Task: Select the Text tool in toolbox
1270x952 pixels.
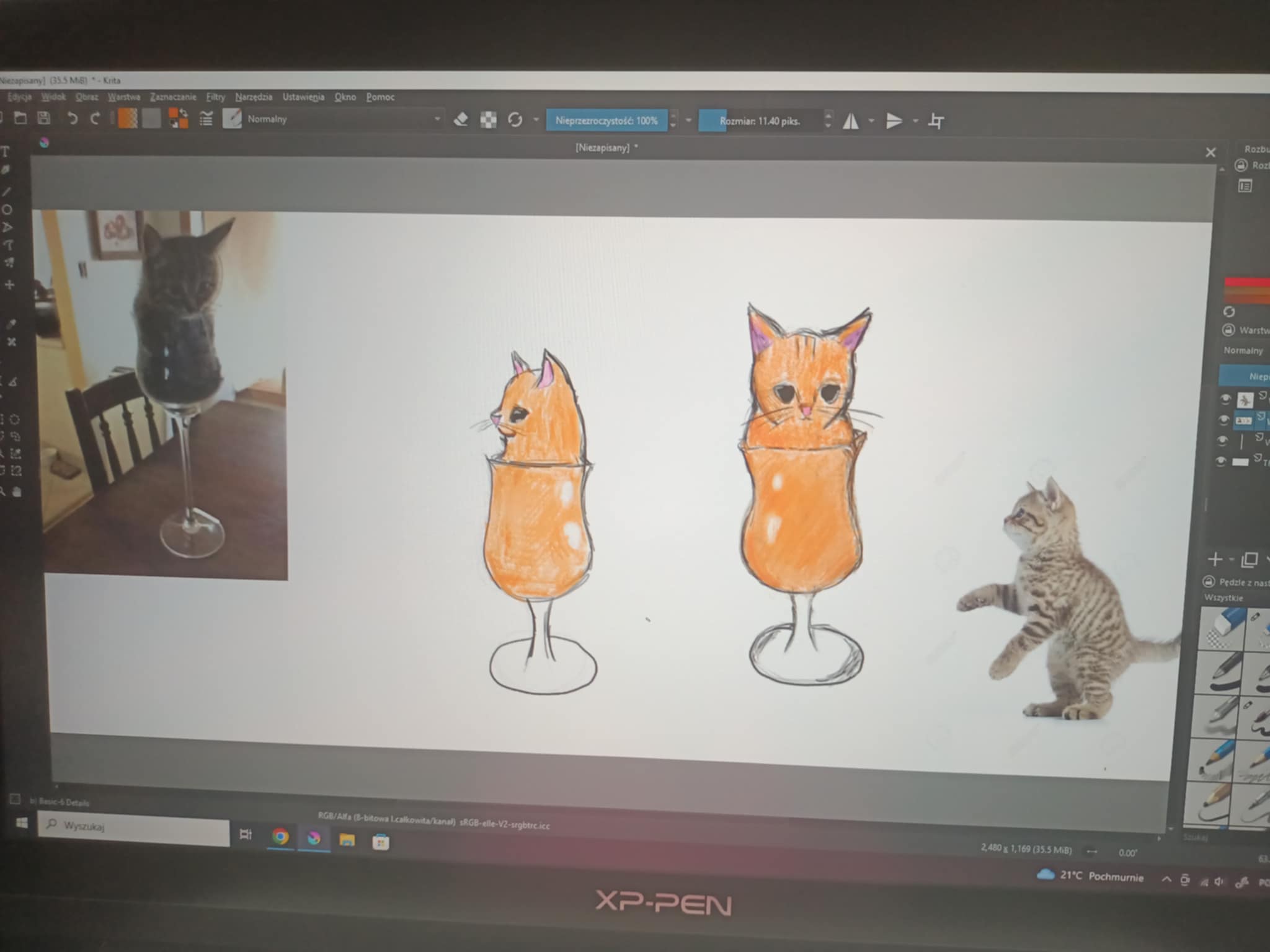Action: coord(6,152)
